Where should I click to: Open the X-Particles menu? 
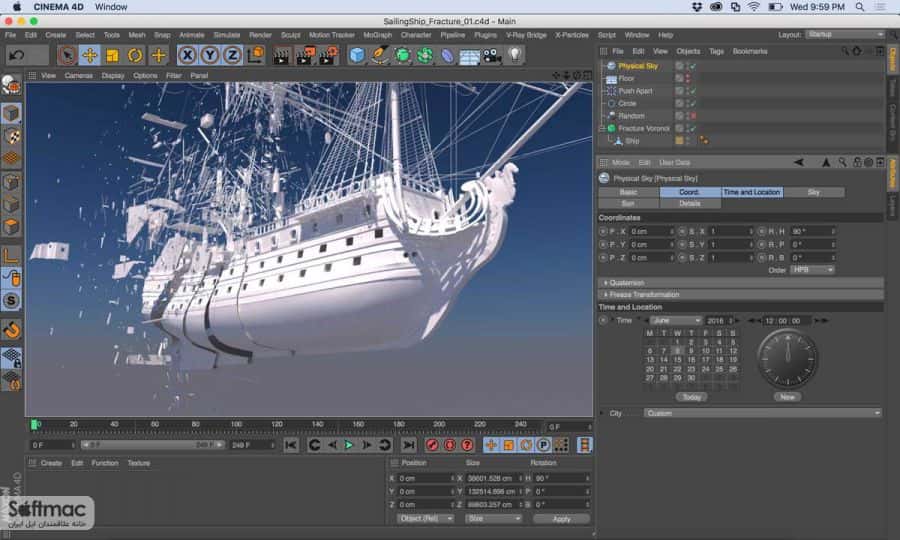click(x=572, y=35)
